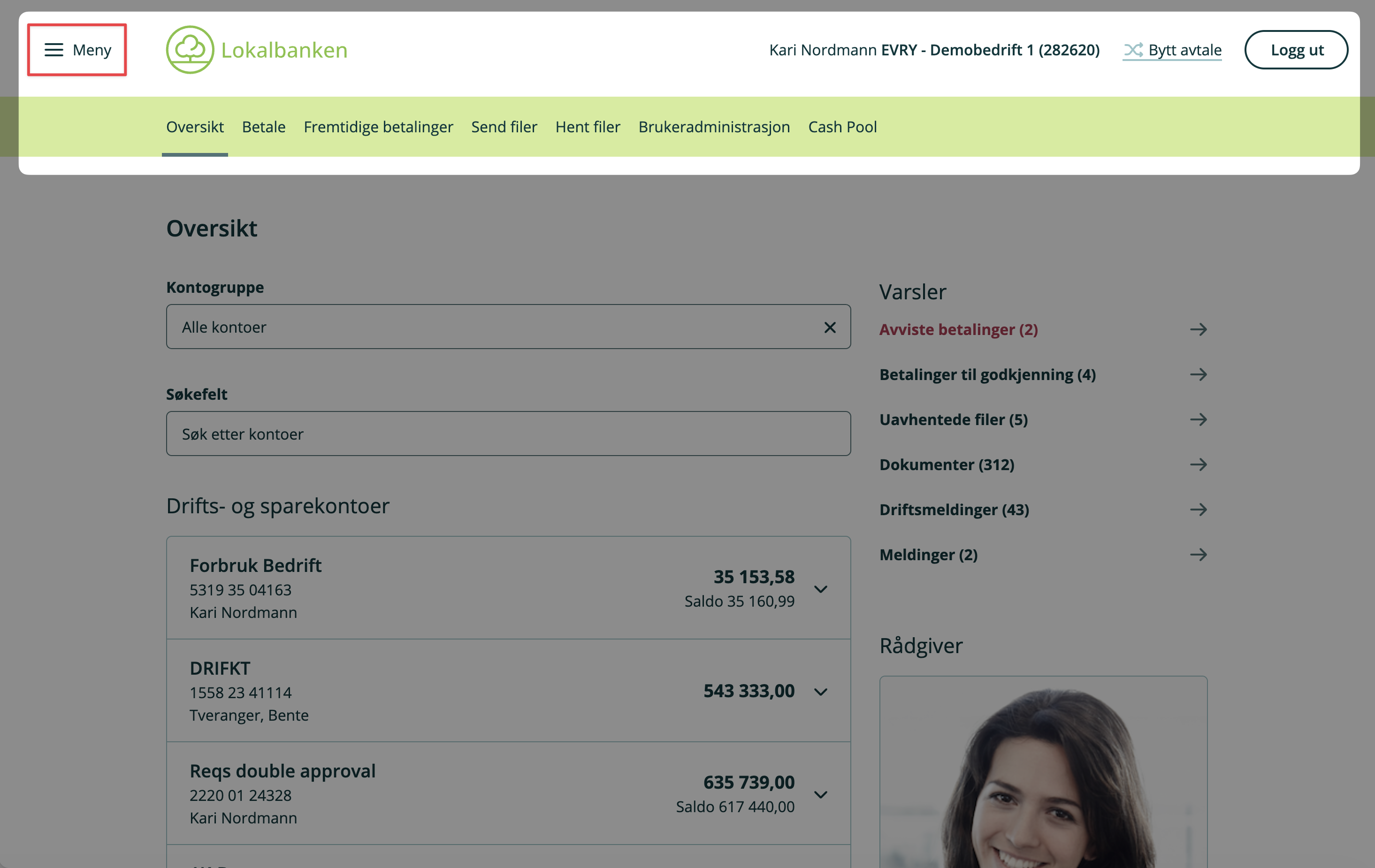Click arrow next to Dokumenter

click(1198, 465)
